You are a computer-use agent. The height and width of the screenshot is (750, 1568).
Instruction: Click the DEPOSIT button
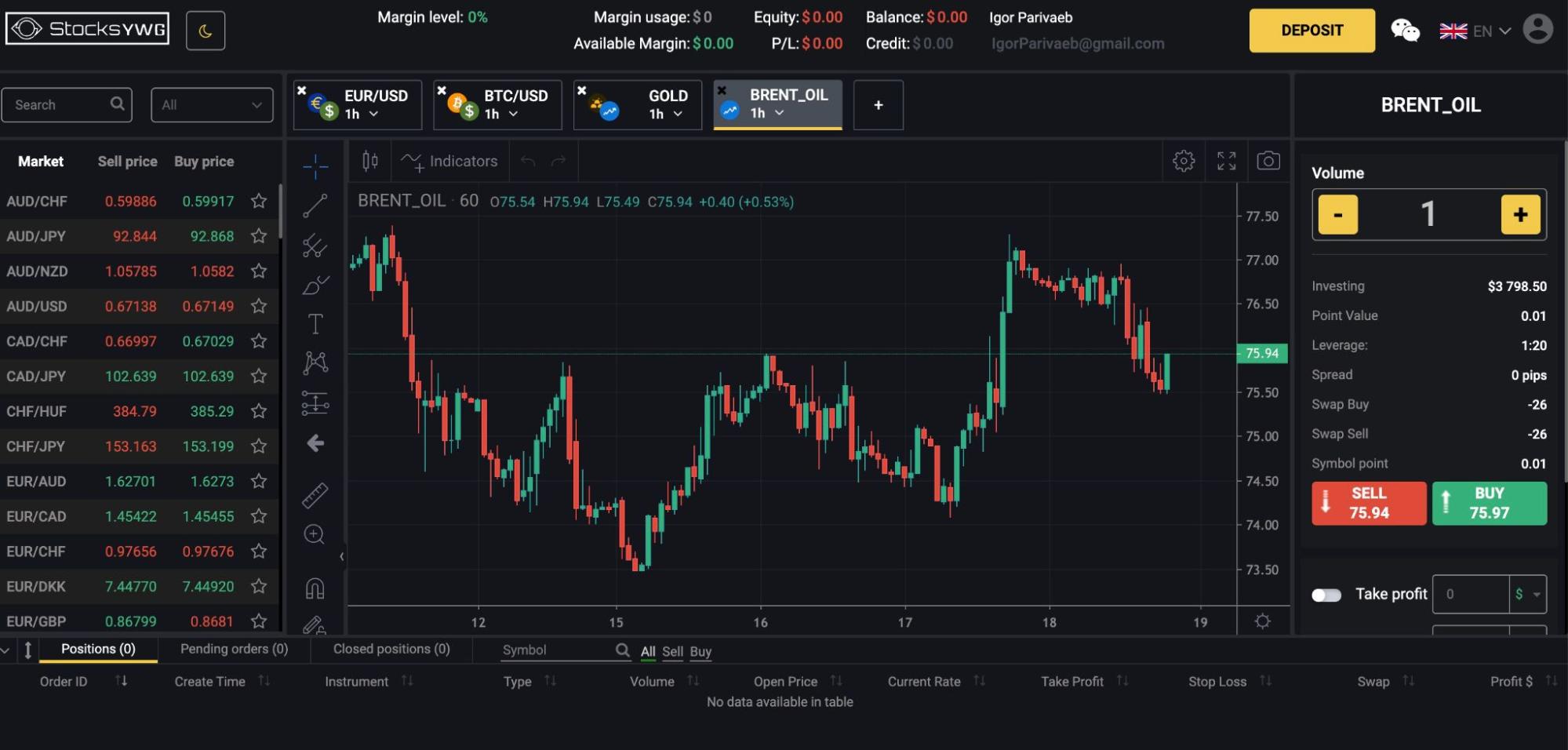1312,31
